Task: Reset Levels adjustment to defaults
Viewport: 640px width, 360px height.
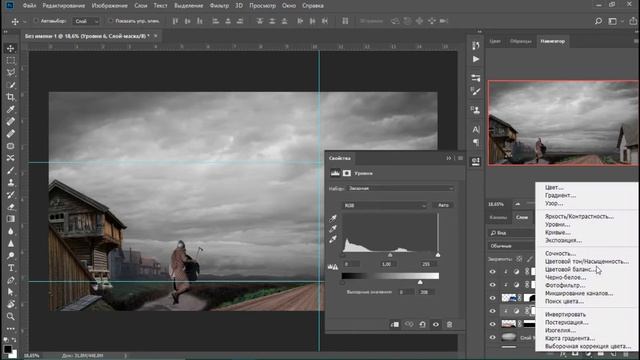Action: pos(422,324)
